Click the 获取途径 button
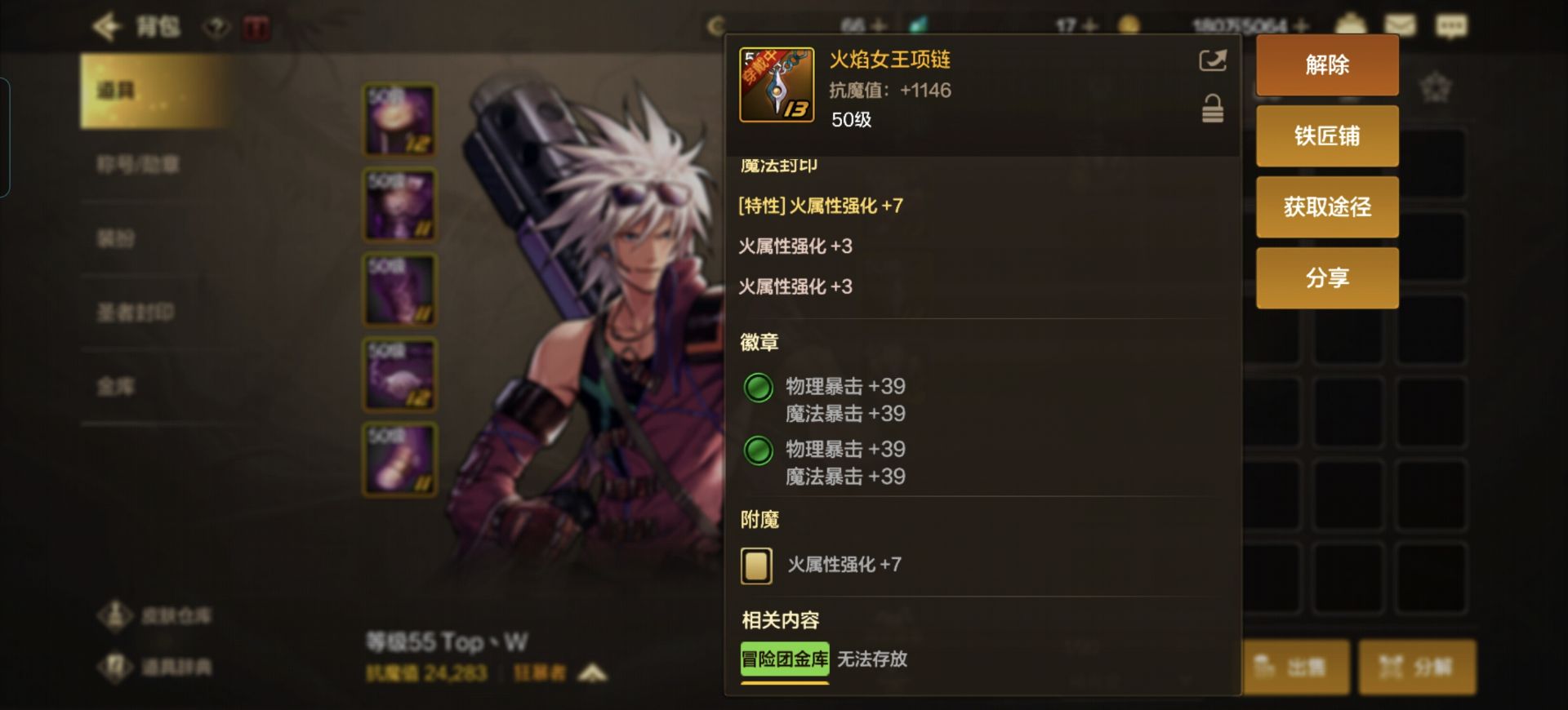Screen dimensions: 1568x710 point(1327,206)
